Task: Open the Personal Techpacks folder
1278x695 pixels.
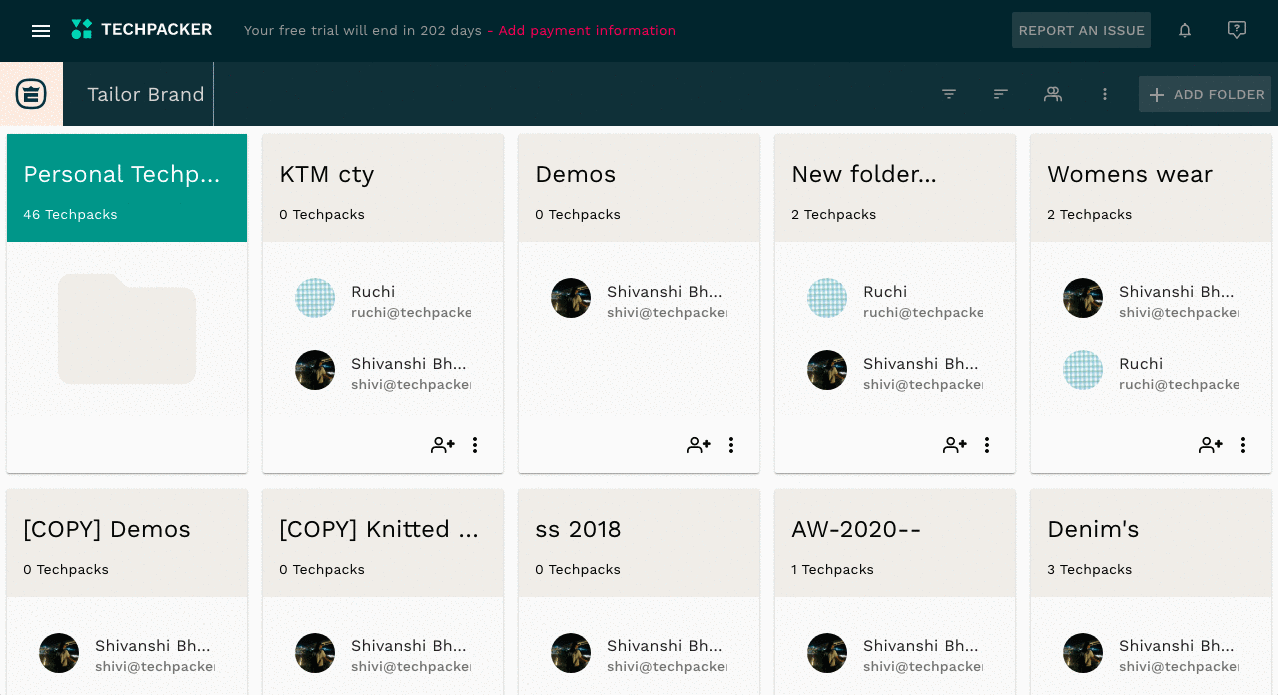Action: pyautogui.click(x=127, y=188)
